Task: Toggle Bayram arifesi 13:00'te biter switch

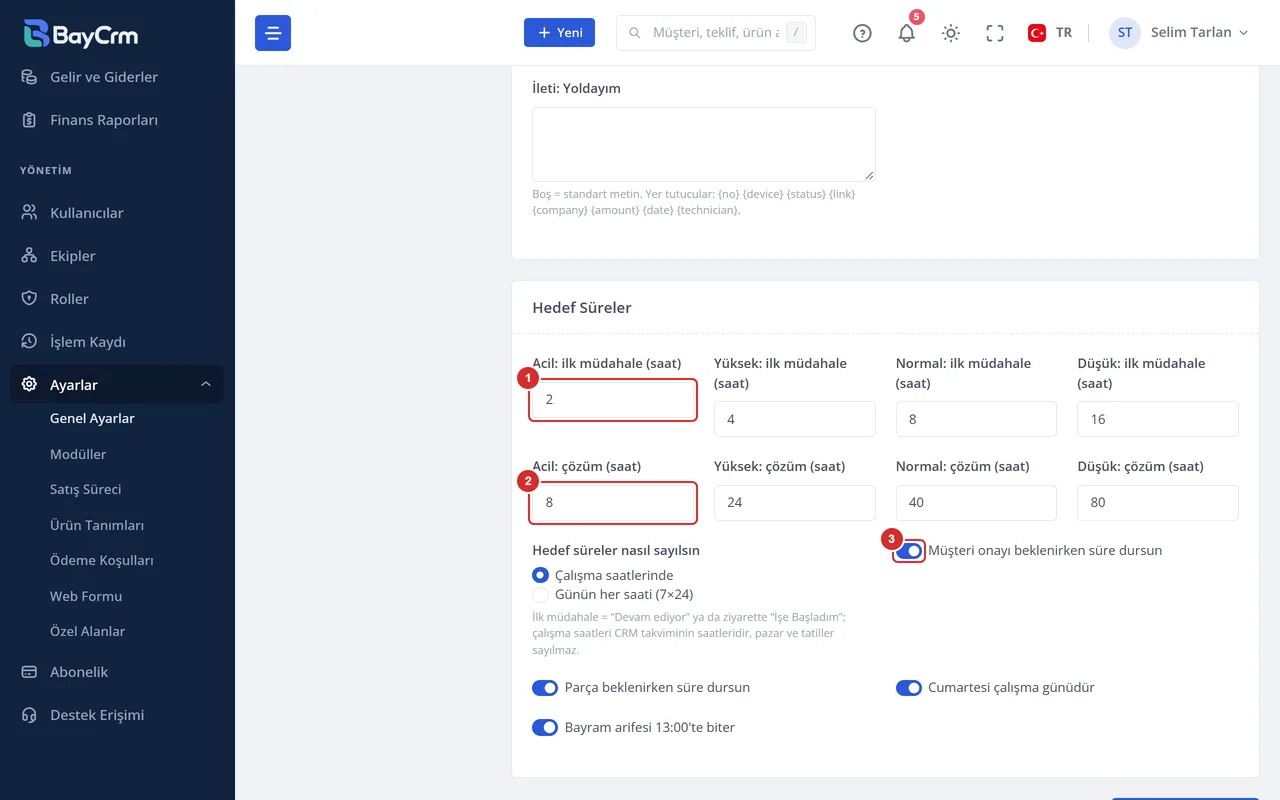Action: pos(545,728)
